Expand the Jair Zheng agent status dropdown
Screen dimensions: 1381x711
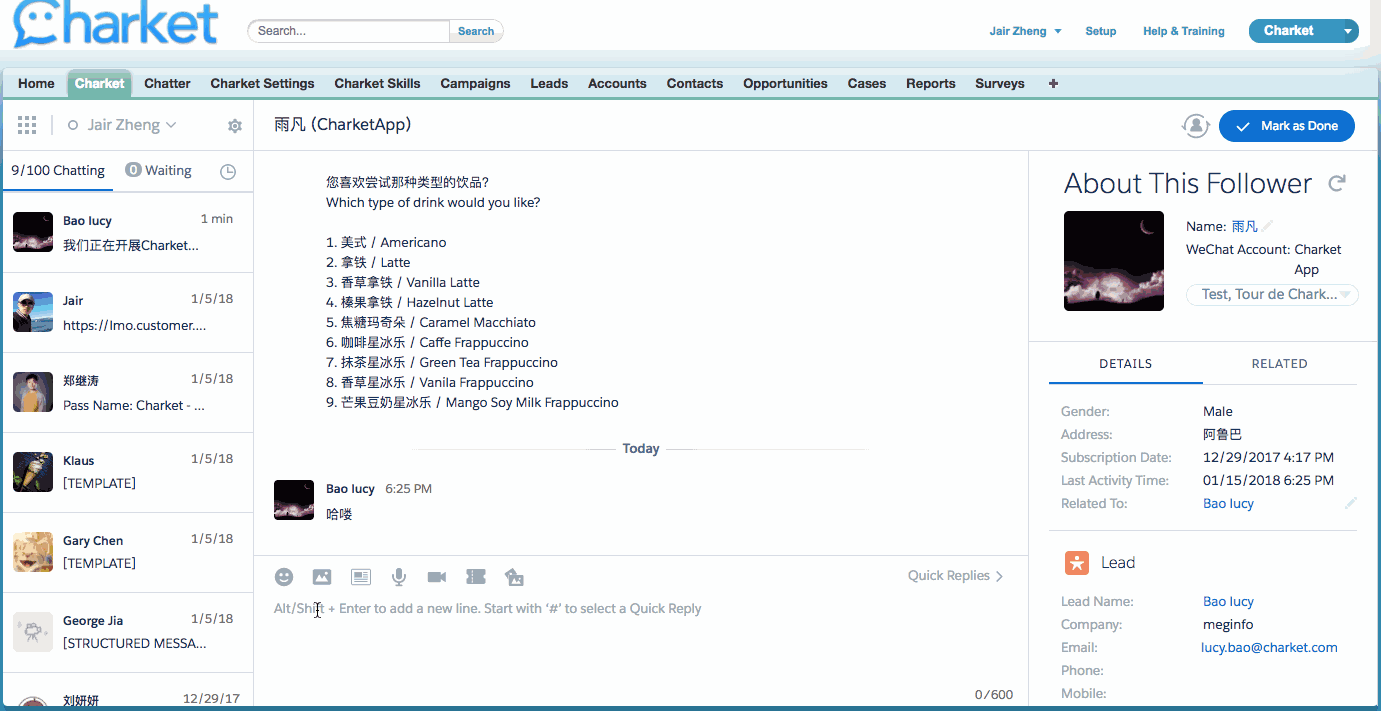click(x=122, y=125)
